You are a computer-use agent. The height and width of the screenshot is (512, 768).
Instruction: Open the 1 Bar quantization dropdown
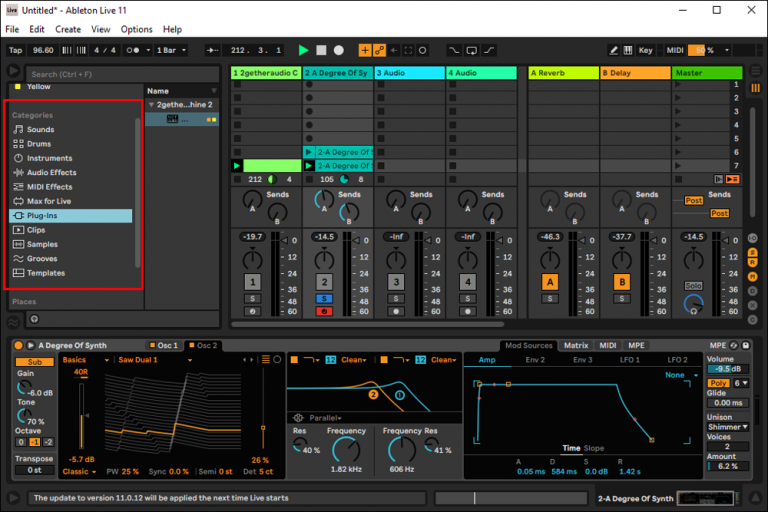point(169,50)
